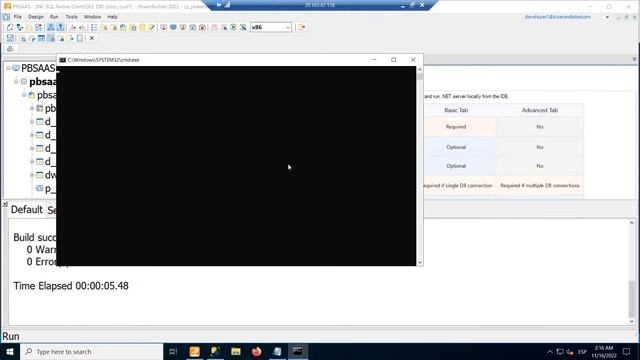
Task: Minimize the cmd.exe window
Action: 374,60
